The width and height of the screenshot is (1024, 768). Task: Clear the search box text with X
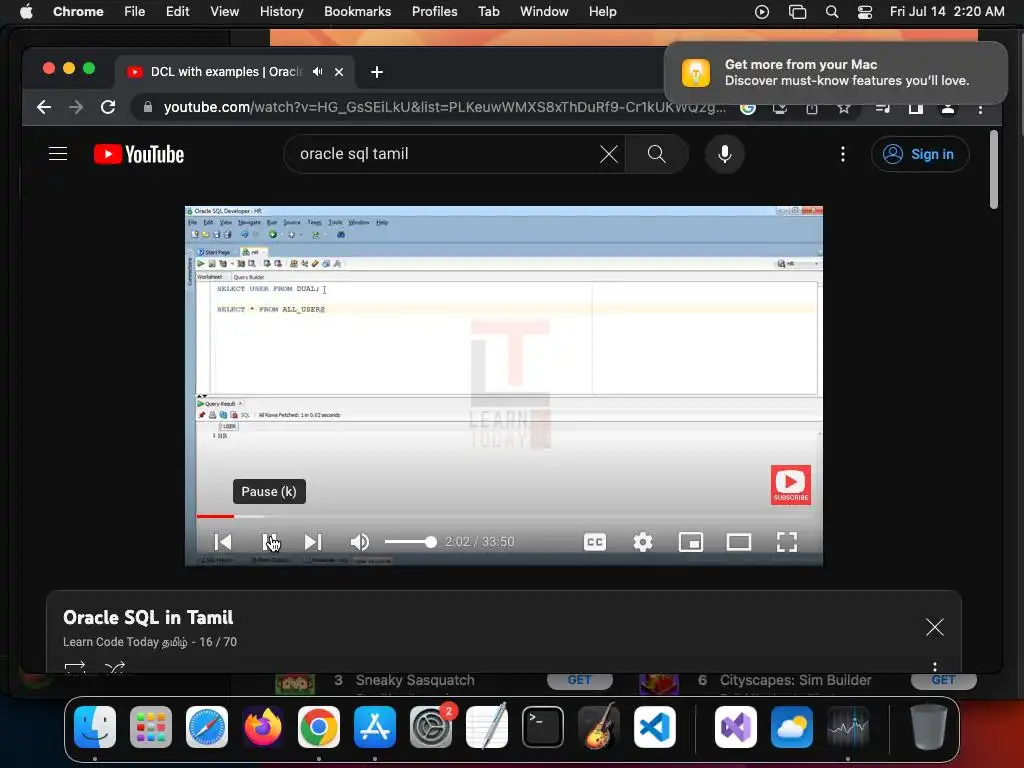point(609,154)
